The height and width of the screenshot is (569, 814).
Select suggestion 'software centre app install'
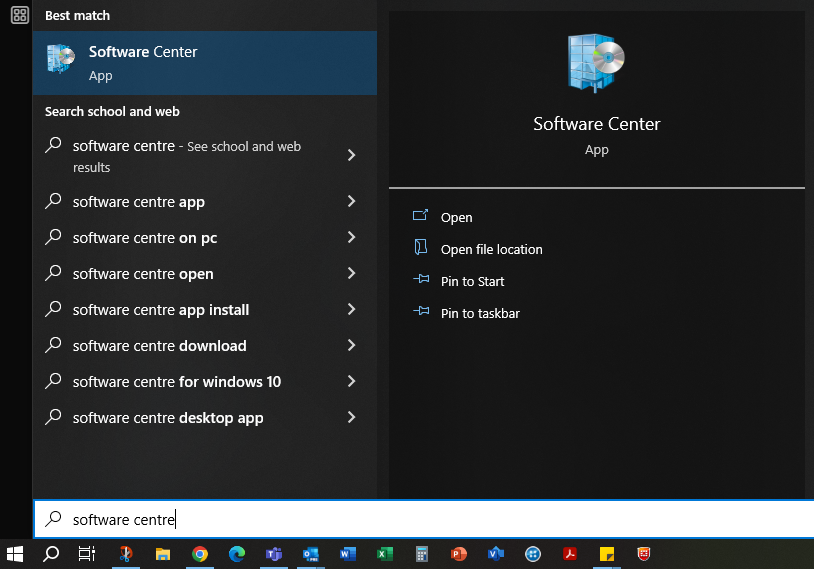205,309
